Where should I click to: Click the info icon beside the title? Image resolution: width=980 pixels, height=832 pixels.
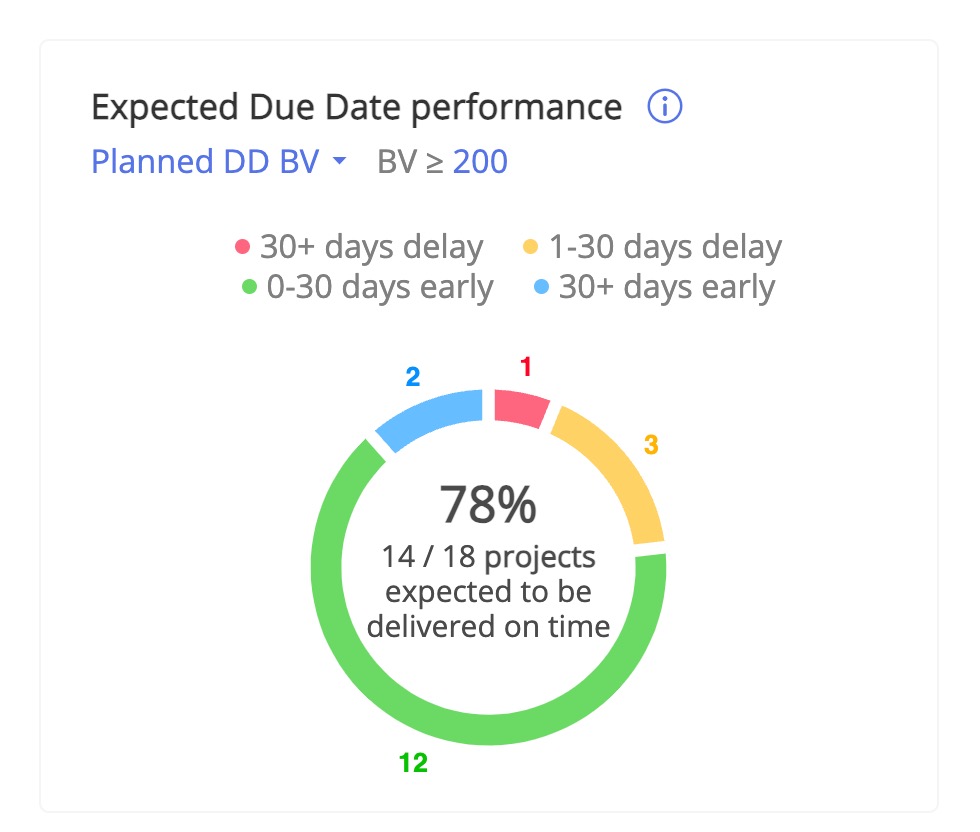(x=664, y=106)
